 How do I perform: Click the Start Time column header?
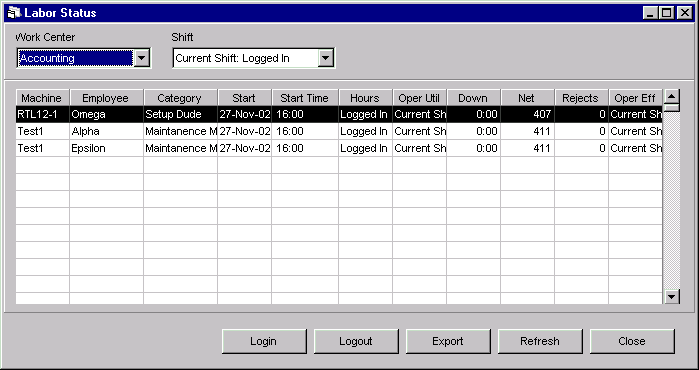(x=305, y=98)
